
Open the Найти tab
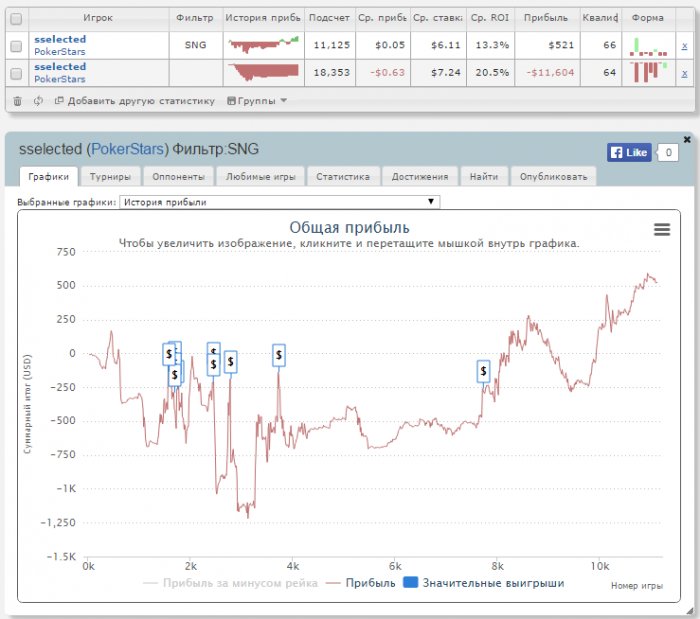[x=483, y=177]
